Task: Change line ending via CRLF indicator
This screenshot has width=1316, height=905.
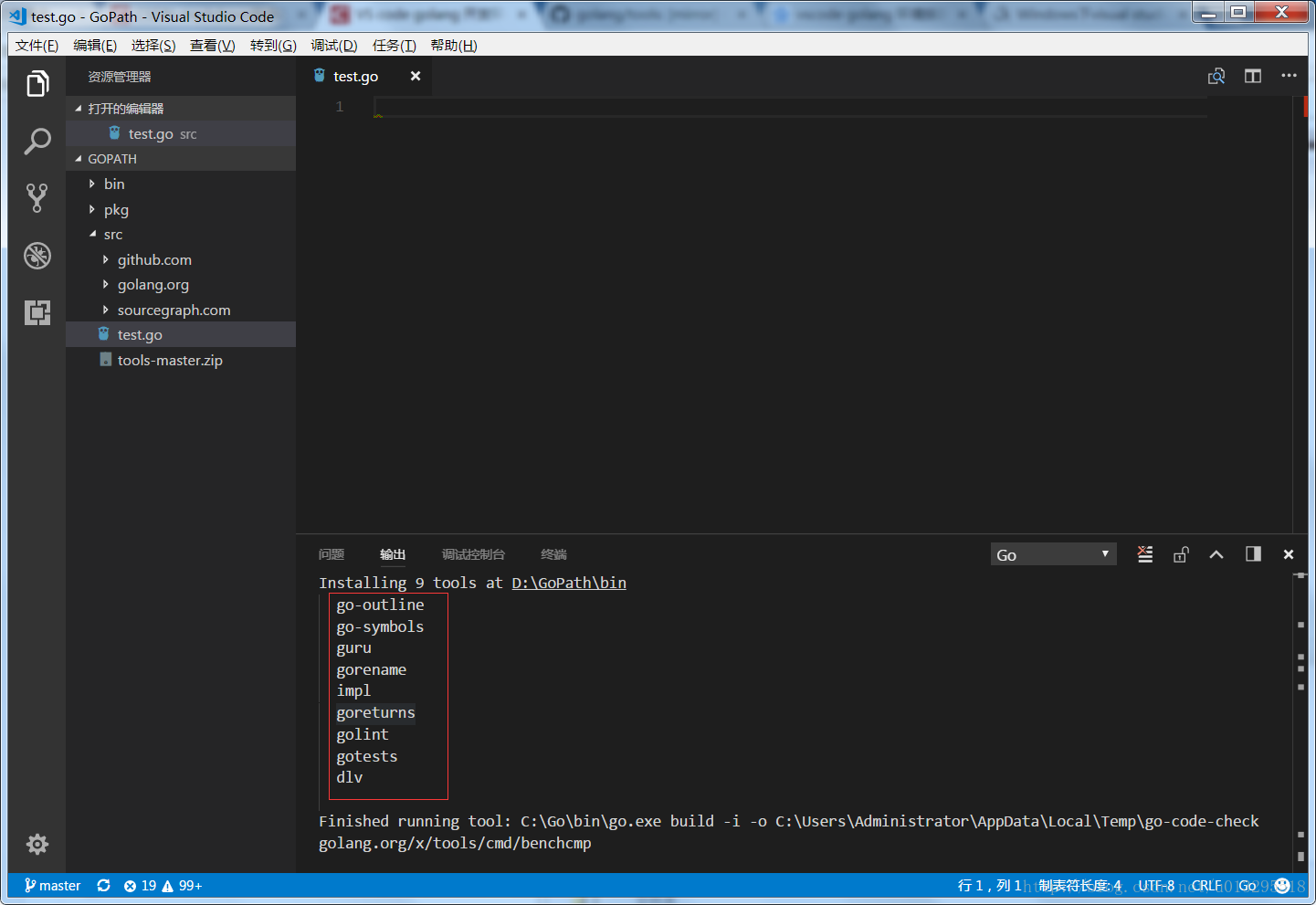Action: [1206, 886]
